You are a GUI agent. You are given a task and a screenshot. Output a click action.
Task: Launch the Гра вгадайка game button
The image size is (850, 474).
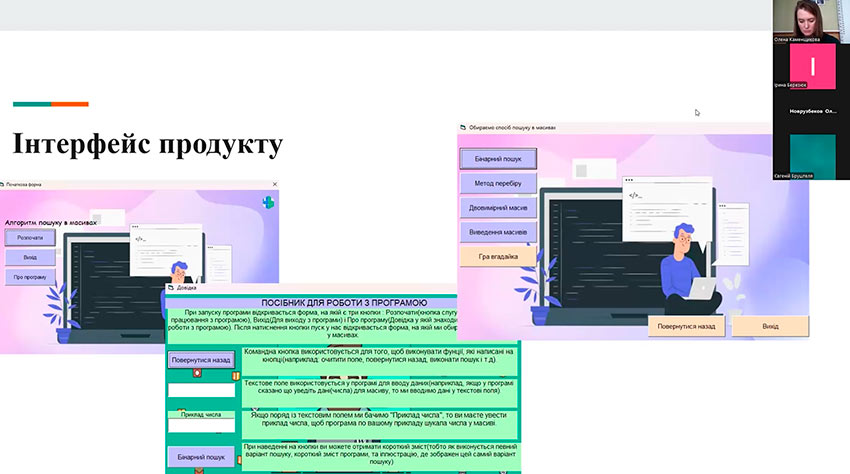pyautogui.click(x=498, y=257)
